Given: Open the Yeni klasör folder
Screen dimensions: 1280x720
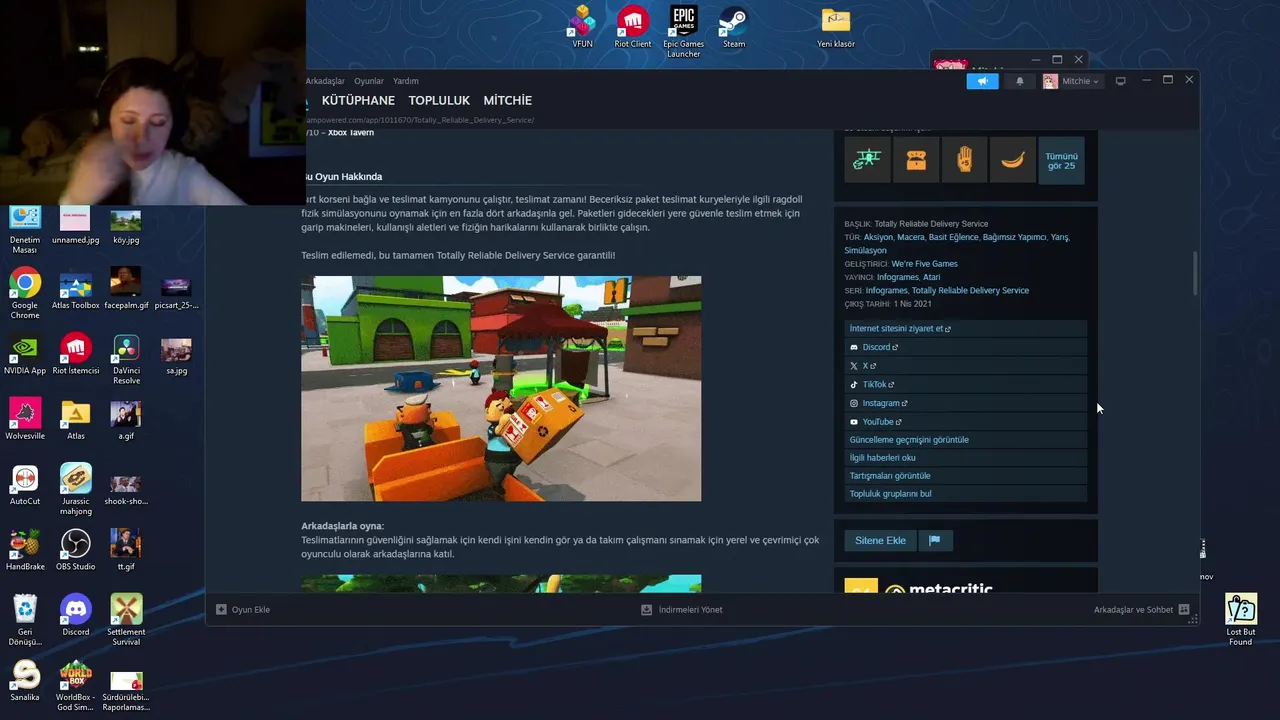Looking at the screenshot, I should (836, 27).
